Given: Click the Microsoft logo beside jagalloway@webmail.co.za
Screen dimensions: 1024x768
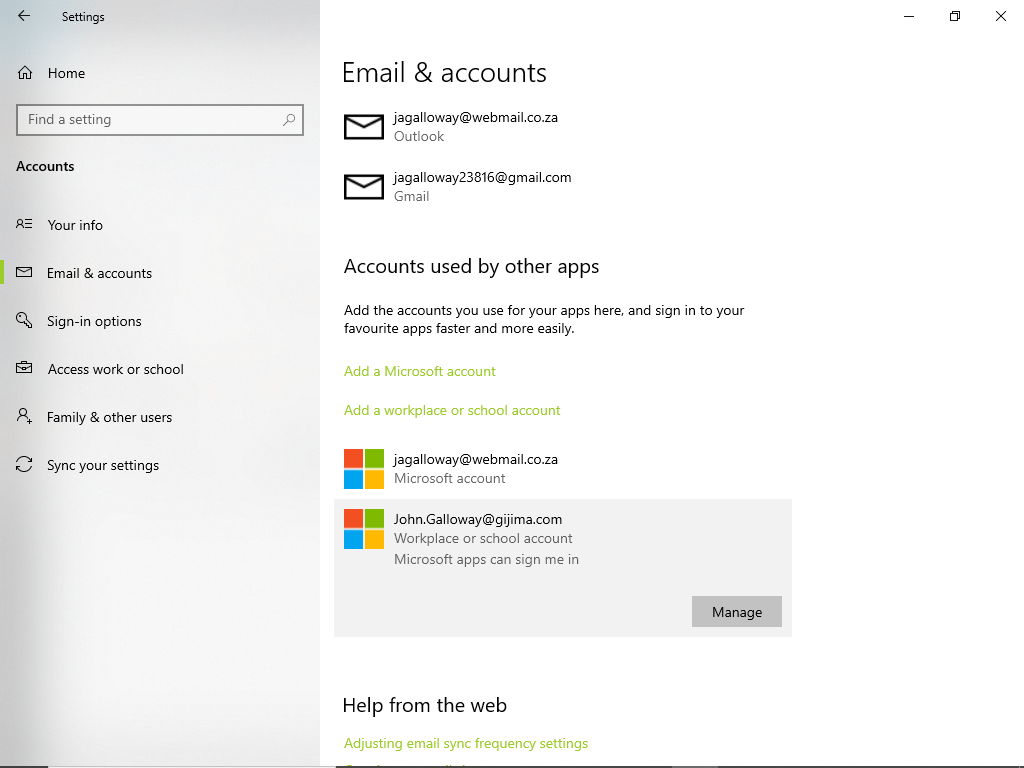Looking at the screenshot, I should 363,468.
